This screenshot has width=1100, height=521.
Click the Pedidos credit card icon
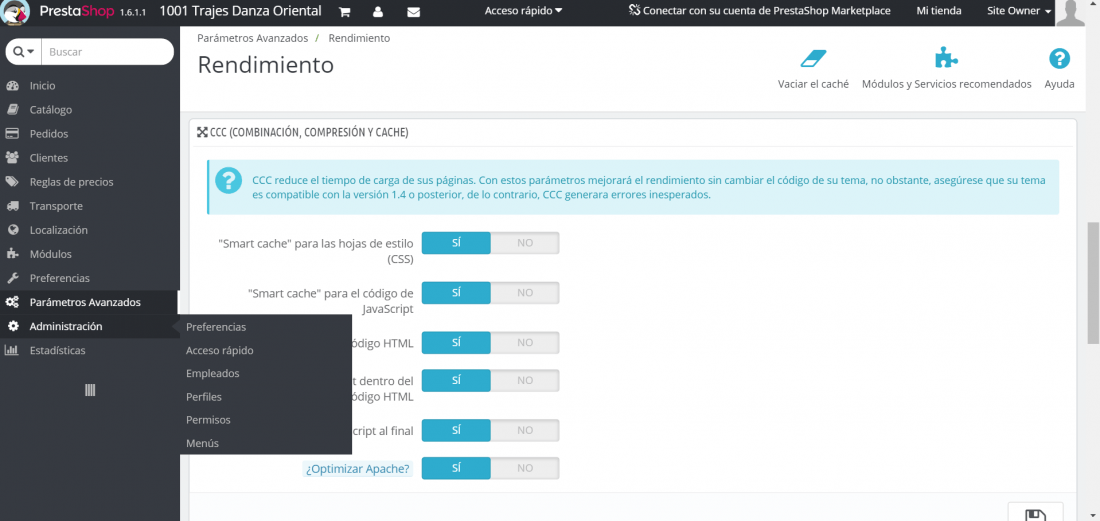click(x=12, y=133)
